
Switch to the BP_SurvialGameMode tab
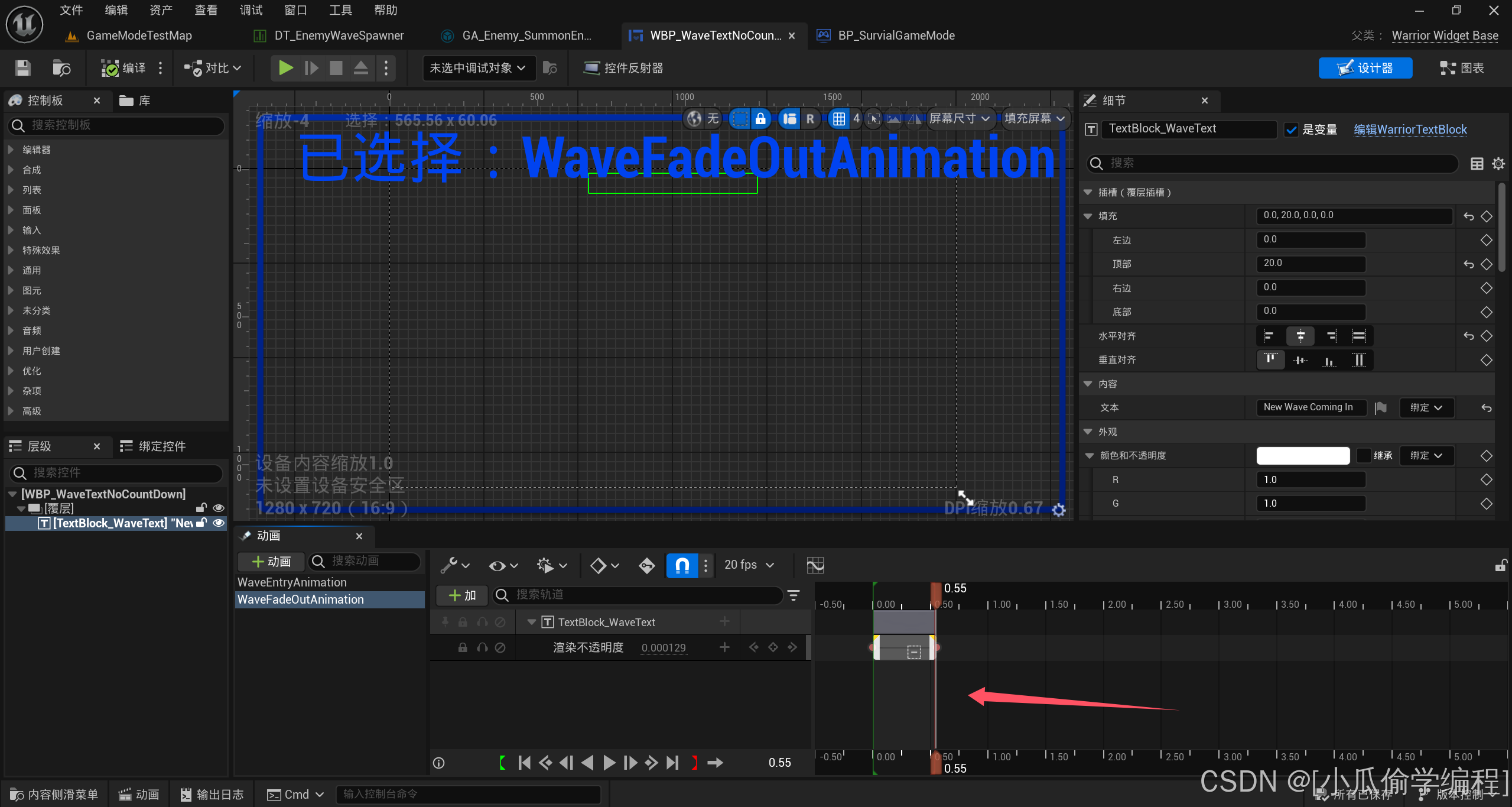895,35
